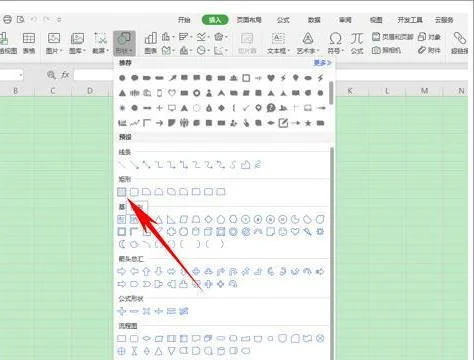
Task: Click the undo arrow in quick access bar
Action: [x=33, y=20]
